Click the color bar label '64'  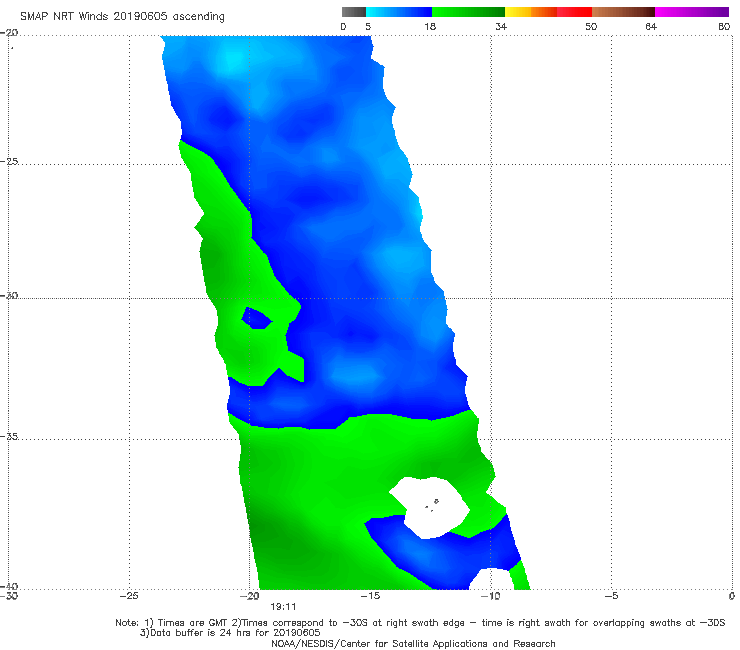pyautogui.click(x=651, y=26)
